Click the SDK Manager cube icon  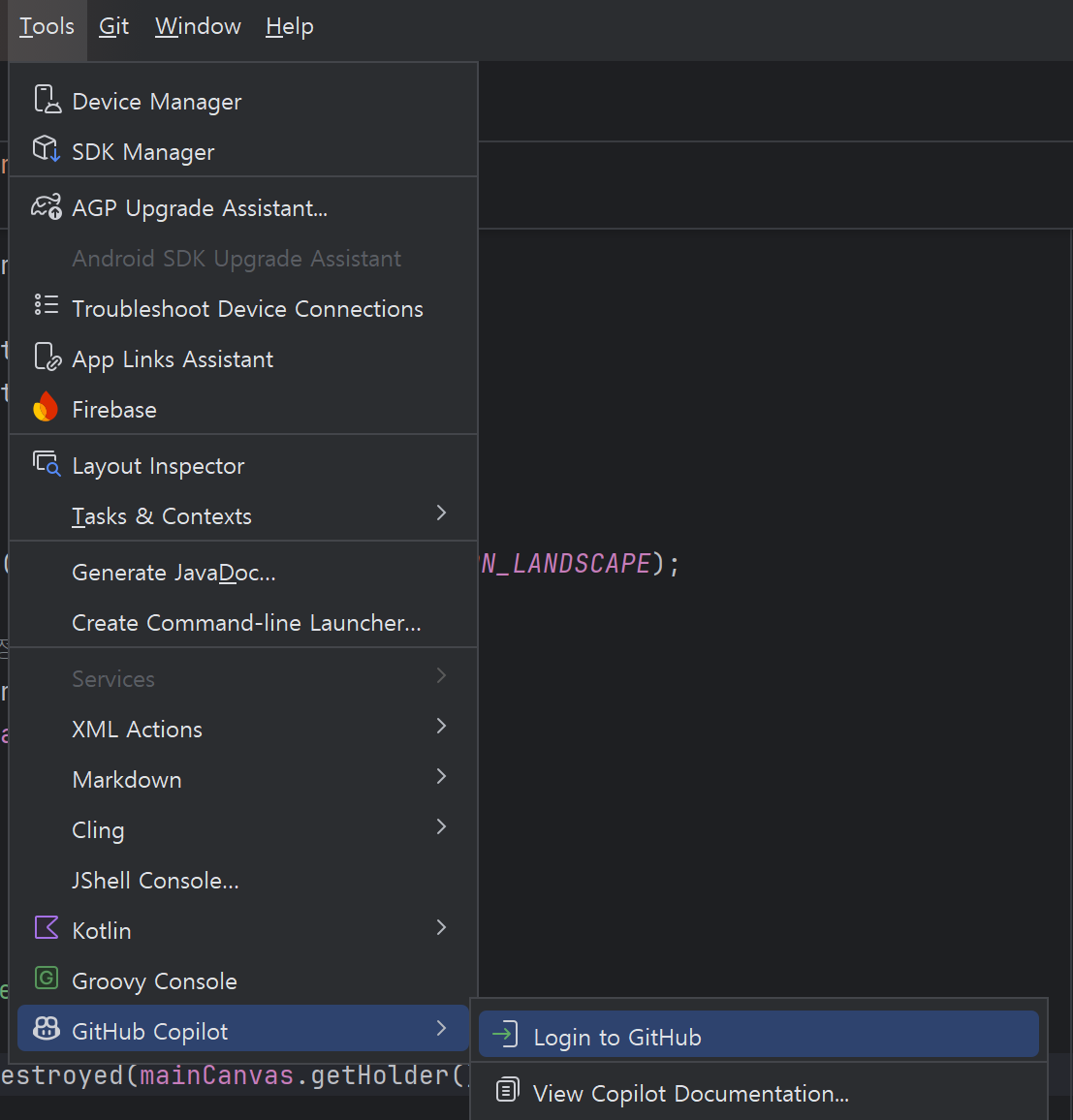tap(47, 148)
